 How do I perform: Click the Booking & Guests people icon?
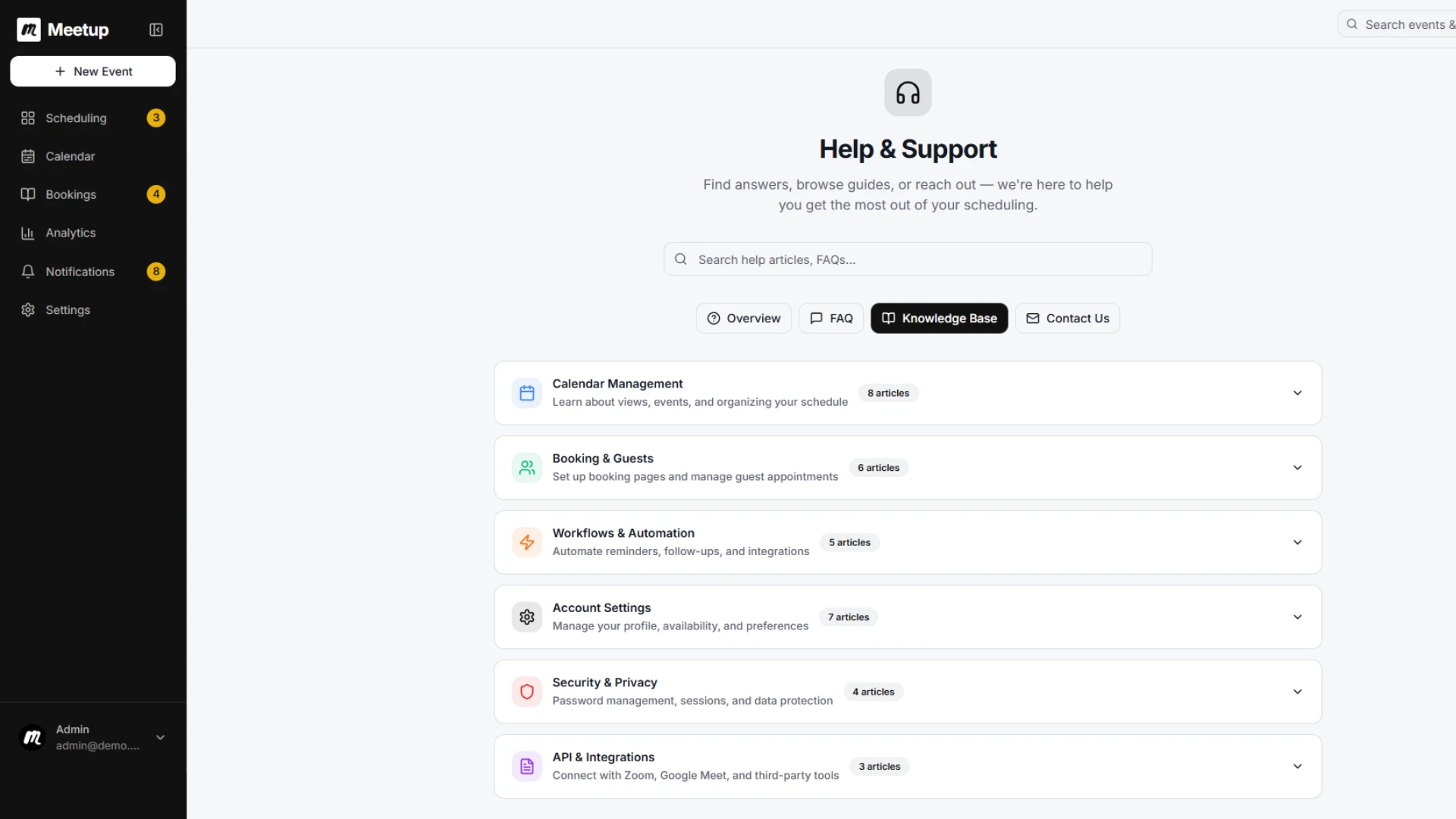[527, 468]
